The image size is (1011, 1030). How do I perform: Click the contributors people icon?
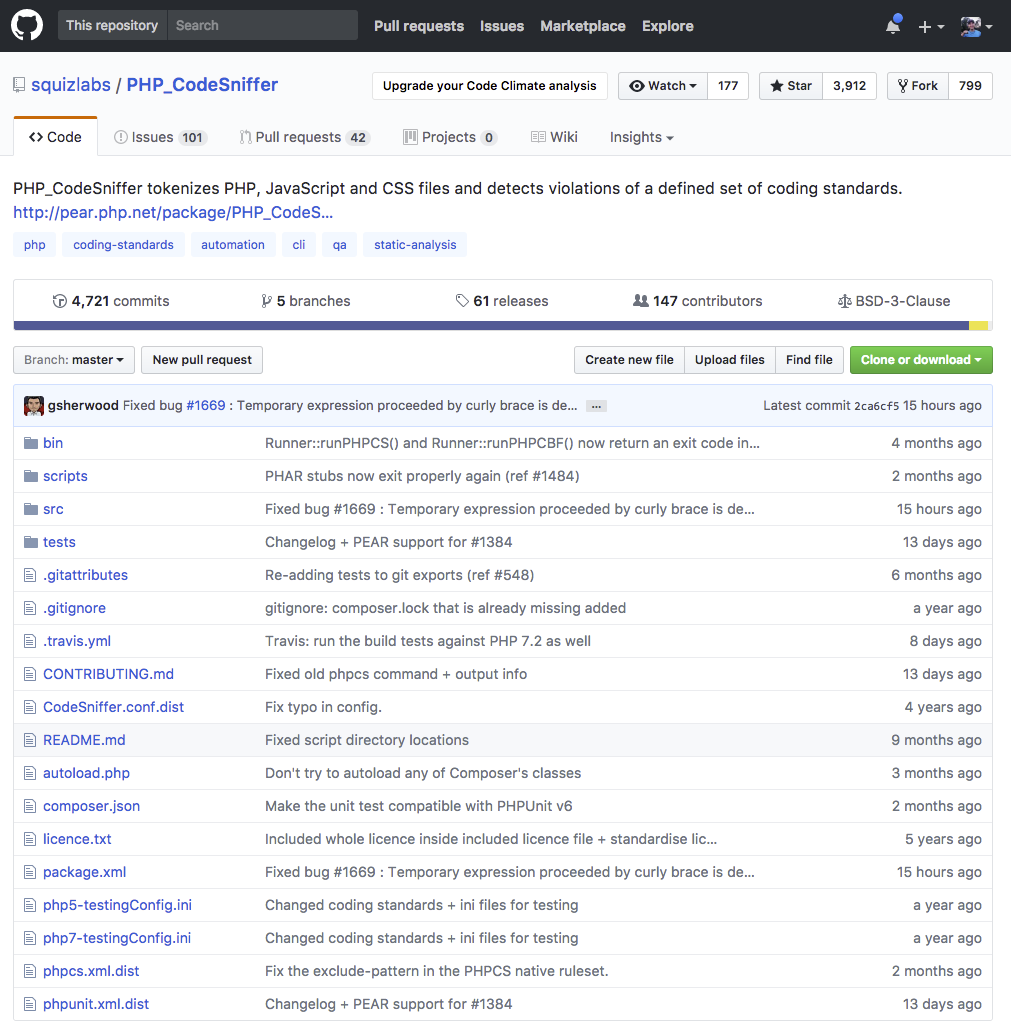[x=640, y=301]
